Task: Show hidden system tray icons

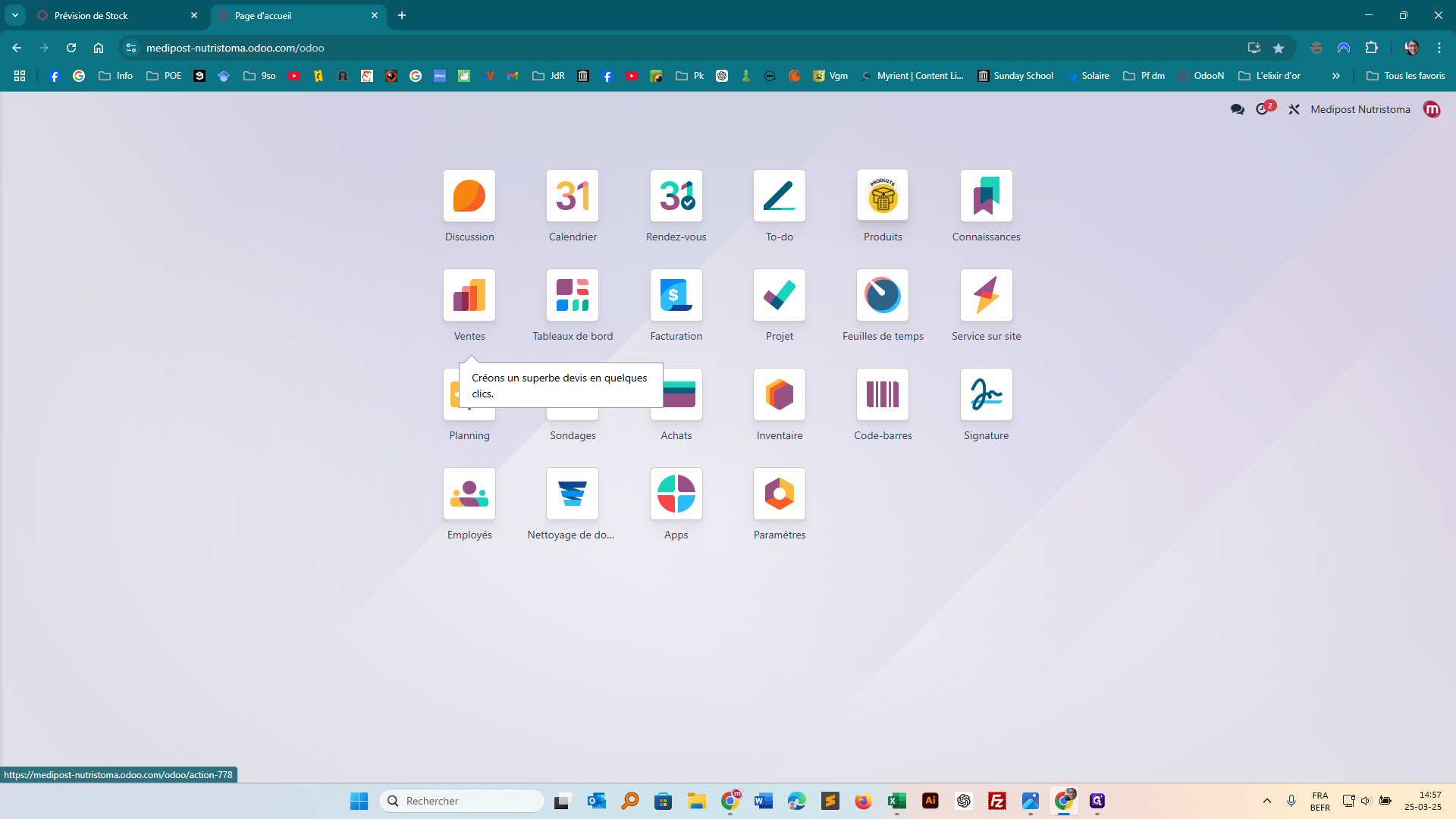Action: (x=1266, y=801)
